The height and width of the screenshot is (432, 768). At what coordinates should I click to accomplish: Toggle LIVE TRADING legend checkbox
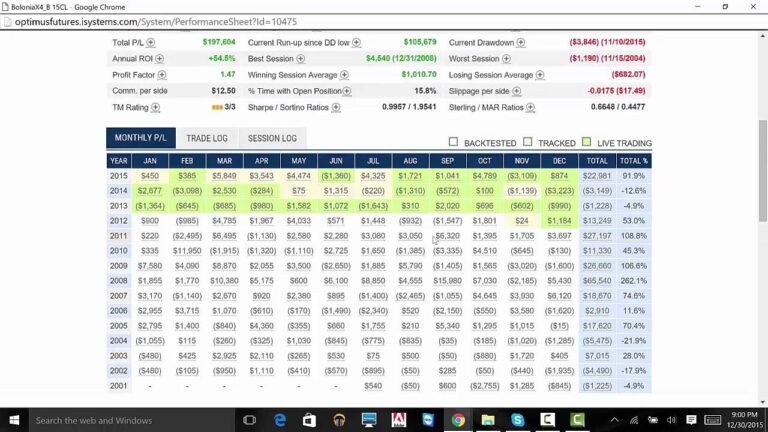click(x=587, y=142)
